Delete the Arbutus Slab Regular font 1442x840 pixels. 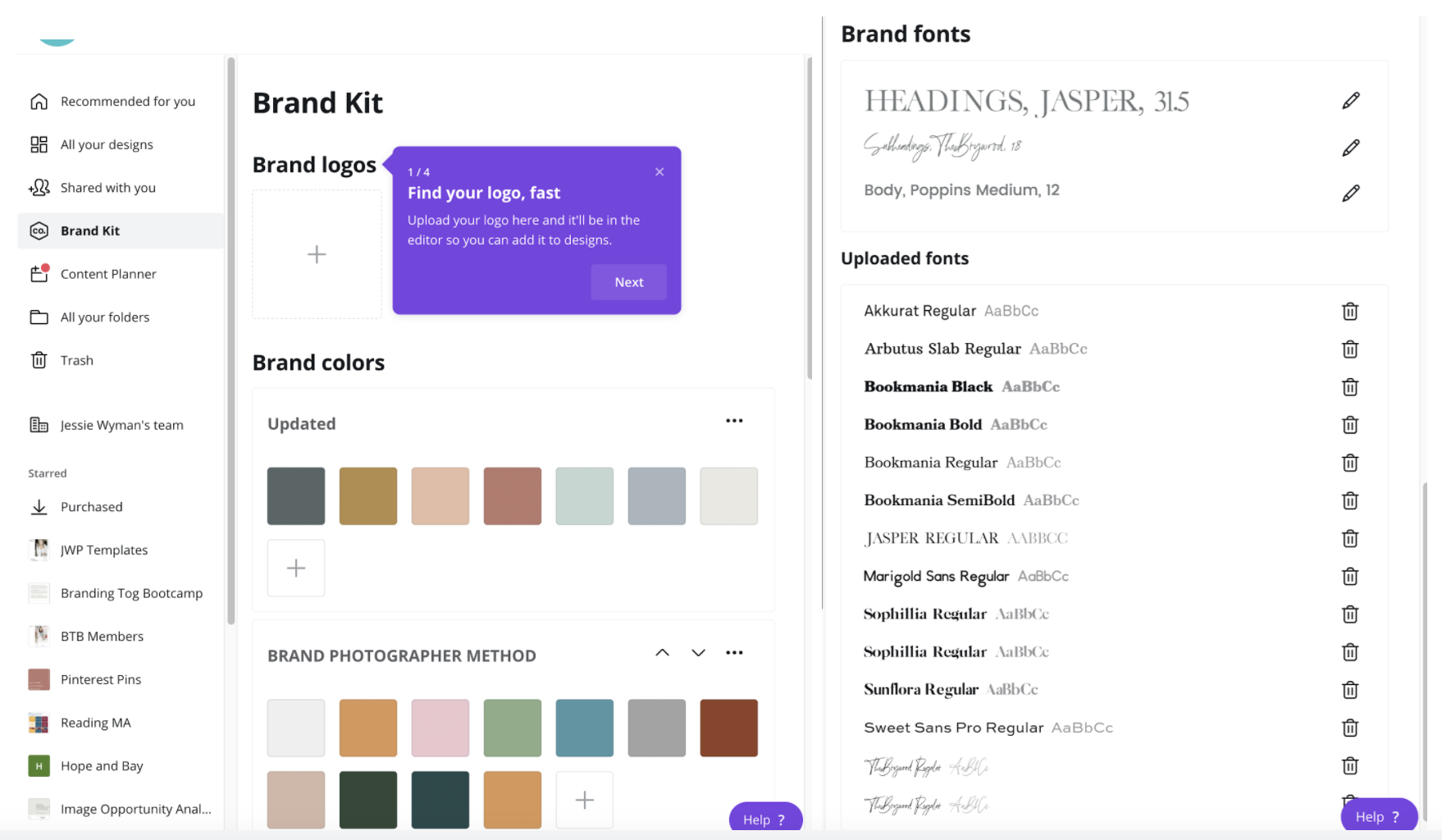1349,349
